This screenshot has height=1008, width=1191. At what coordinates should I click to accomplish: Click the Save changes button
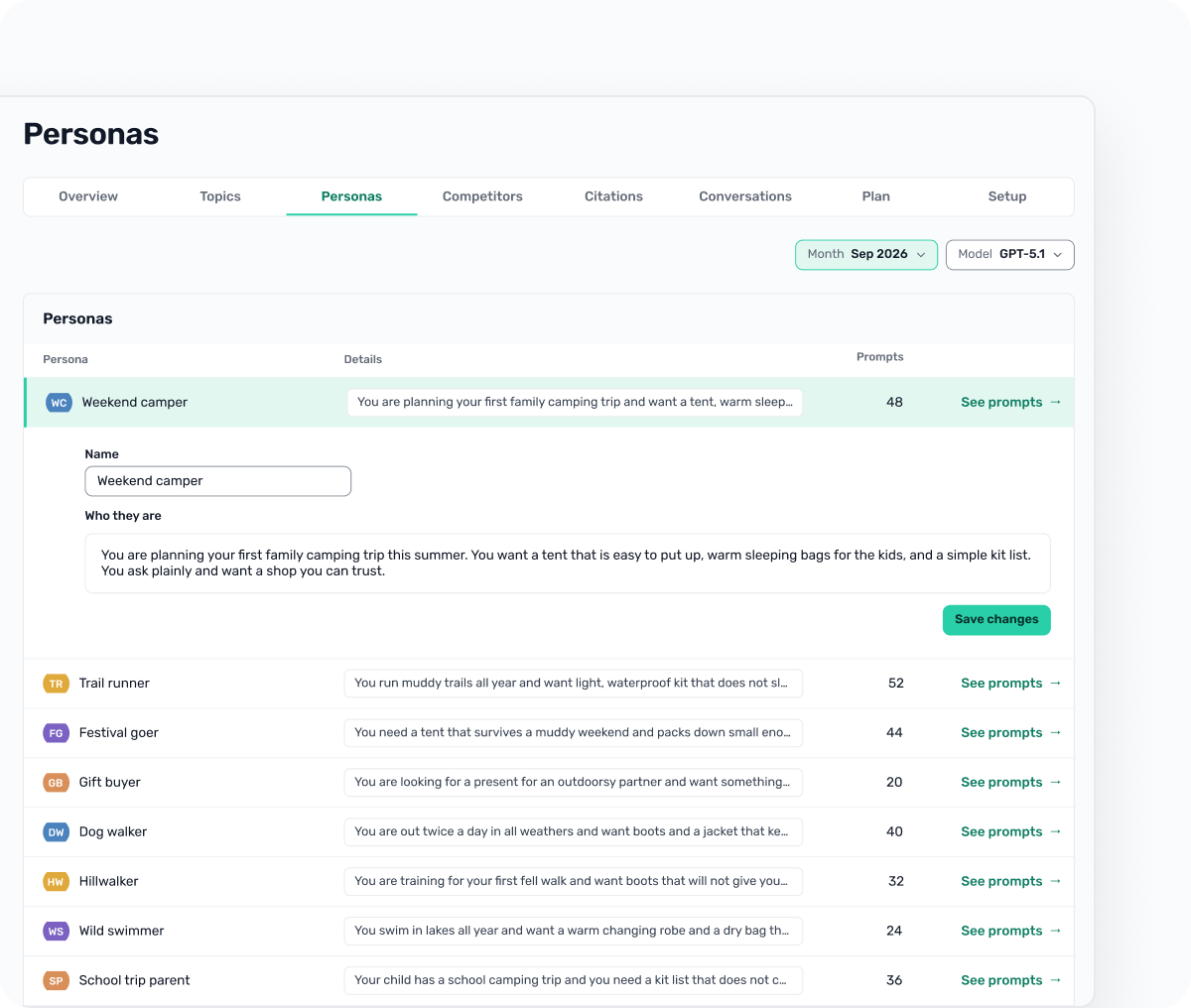[x=996, y=620]
